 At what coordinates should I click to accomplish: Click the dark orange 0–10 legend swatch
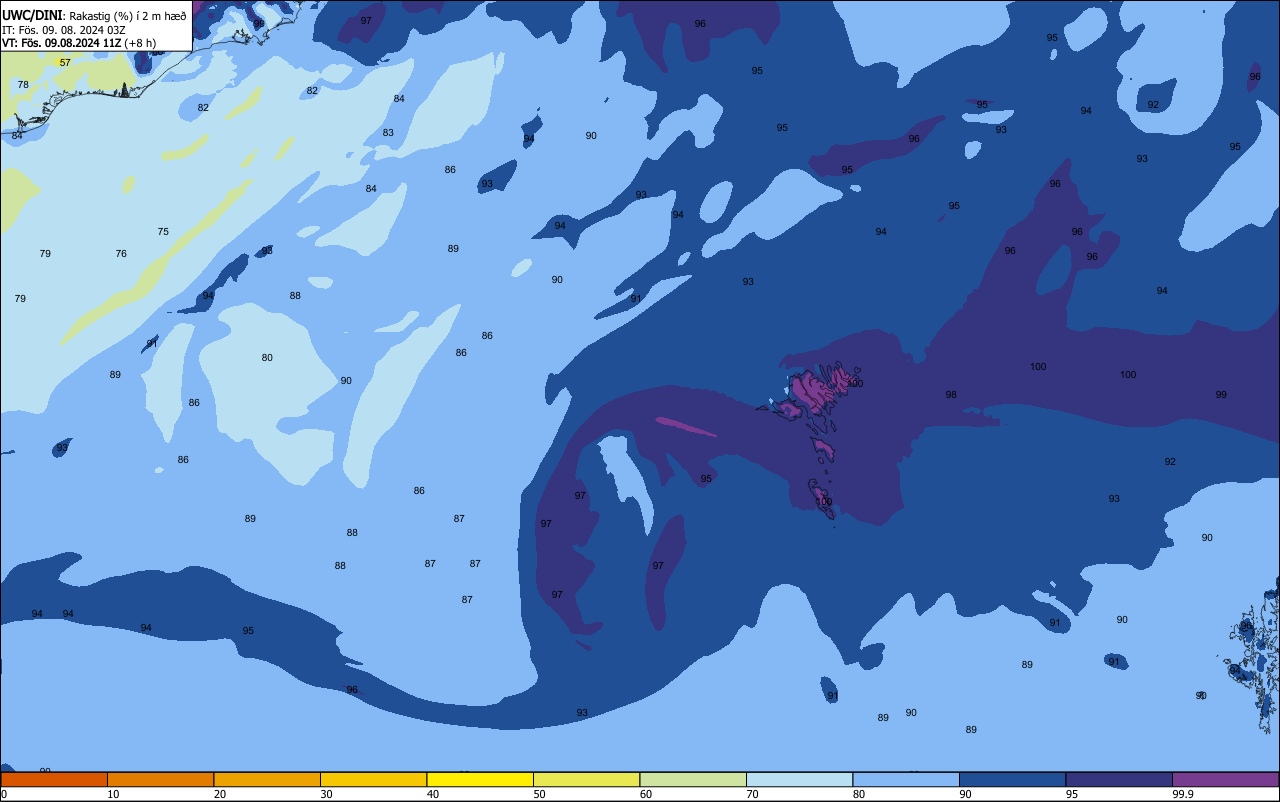coord(54,779)
